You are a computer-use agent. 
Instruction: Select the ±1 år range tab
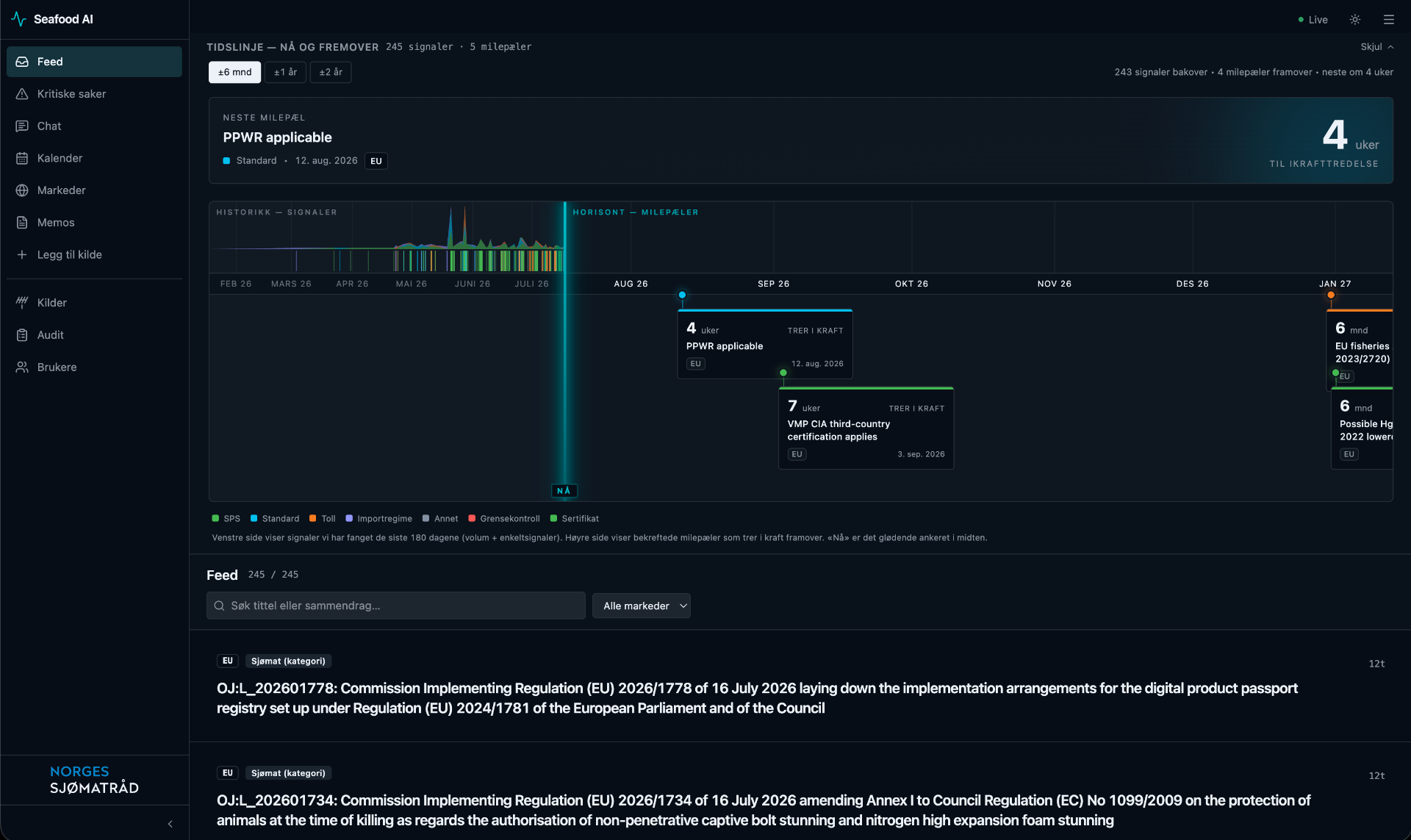click(x=285, y=72)
